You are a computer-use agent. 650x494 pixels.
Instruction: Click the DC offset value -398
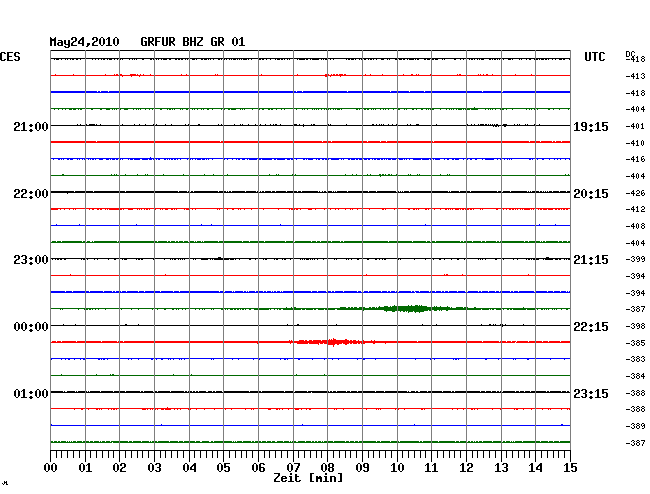(x=635, y=327)
